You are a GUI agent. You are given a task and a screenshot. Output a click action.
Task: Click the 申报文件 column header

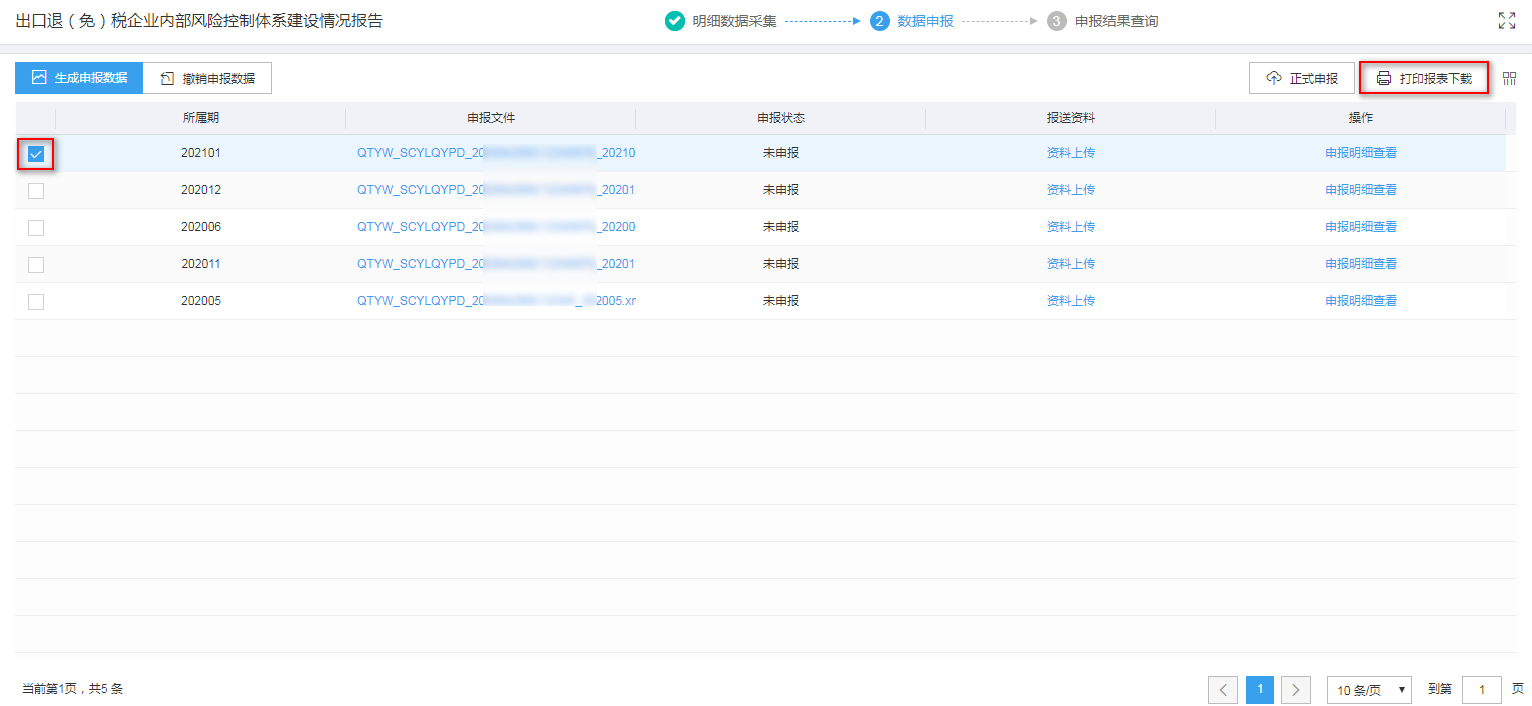[x=491, y=118]
